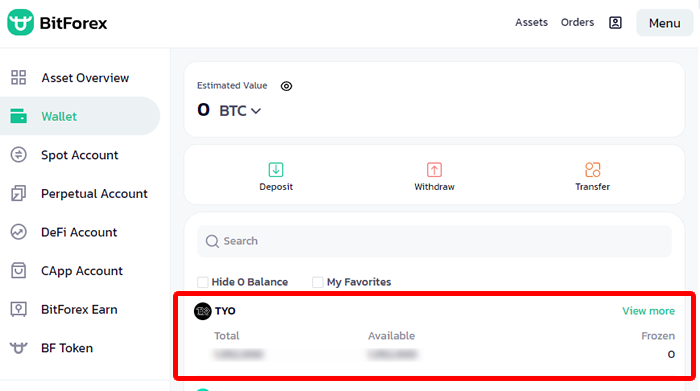The height and width of the screenshot is (391, 700).
Task: Check the Hide 0 Balance checkbox
Action: click(x=203, y=282)
